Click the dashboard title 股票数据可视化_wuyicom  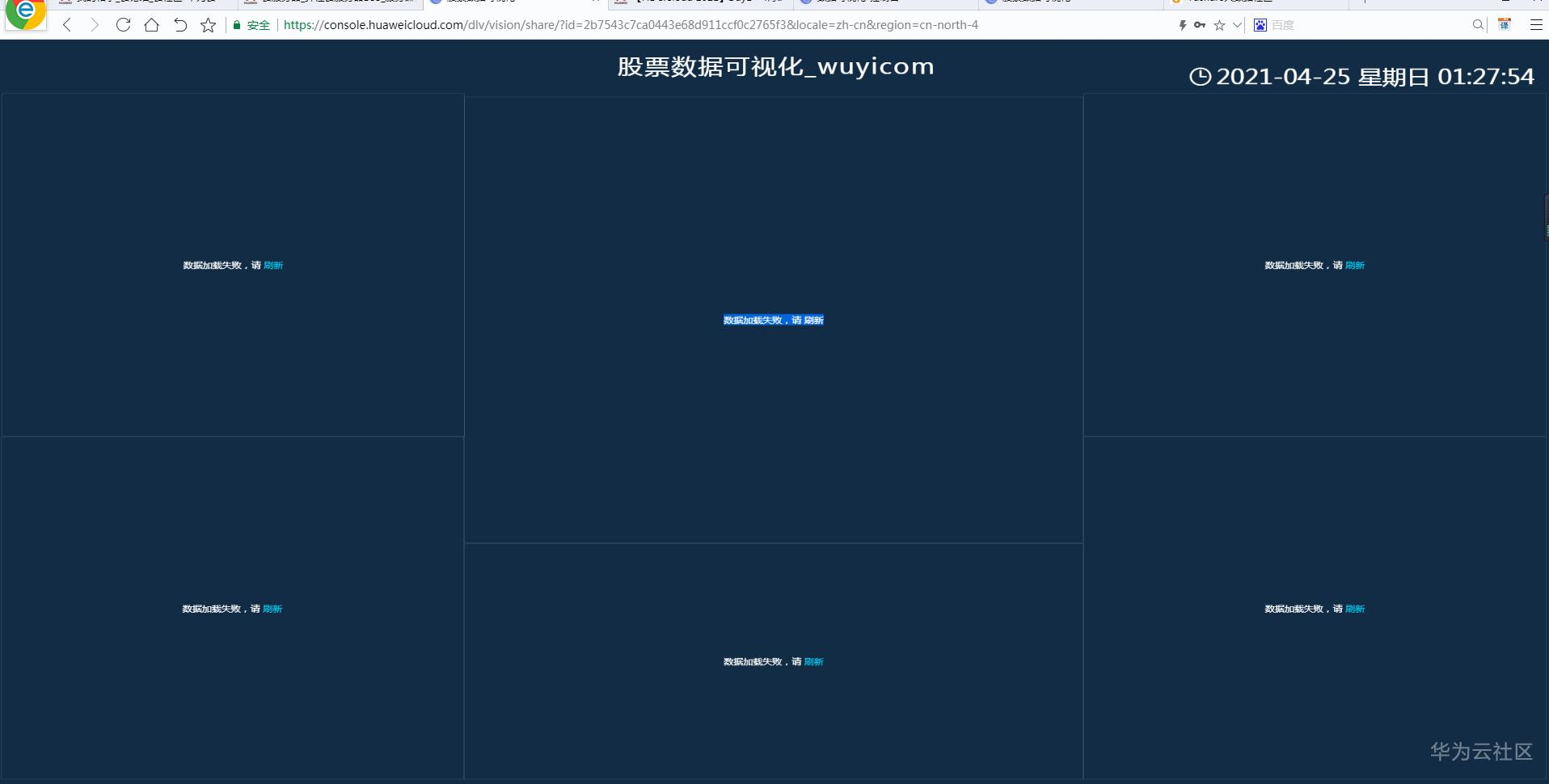coord(775,66)
